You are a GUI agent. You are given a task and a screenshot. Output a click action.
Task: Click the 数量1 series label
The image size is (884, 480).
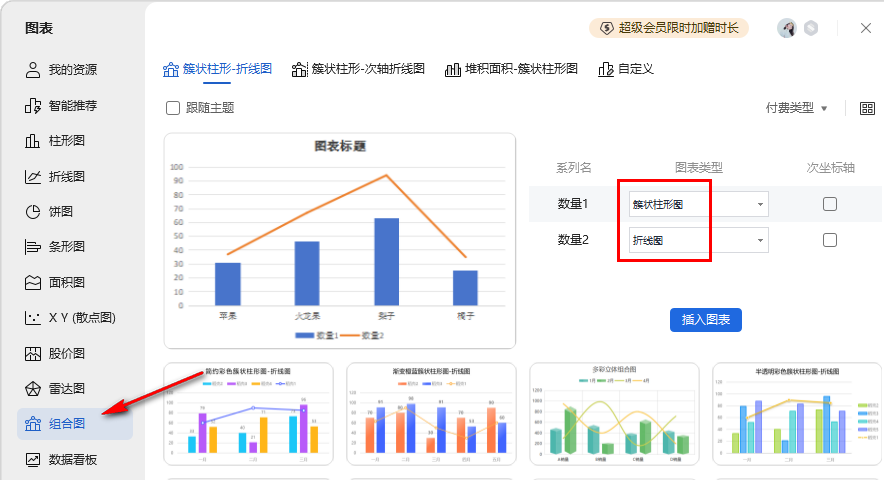(x=573, y=204)
